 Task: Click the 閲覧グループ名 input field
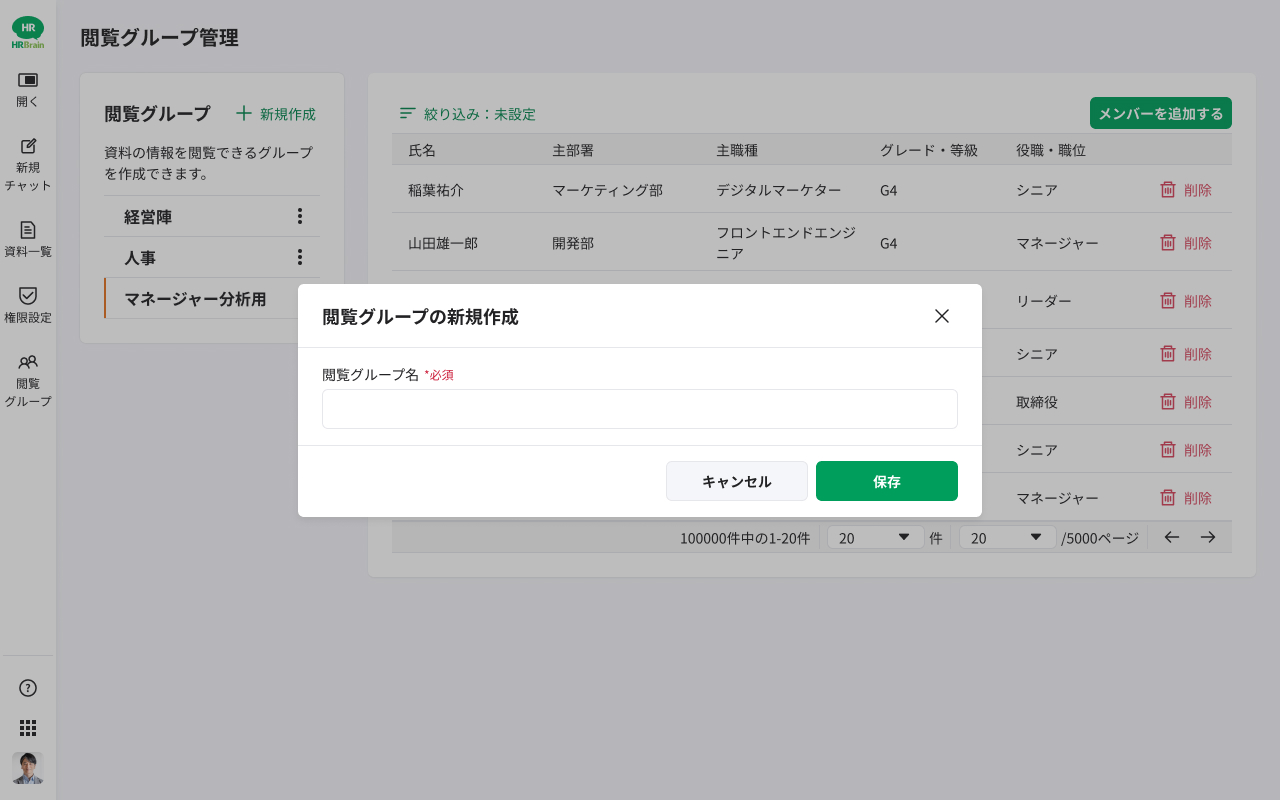(x=640, y=409)
